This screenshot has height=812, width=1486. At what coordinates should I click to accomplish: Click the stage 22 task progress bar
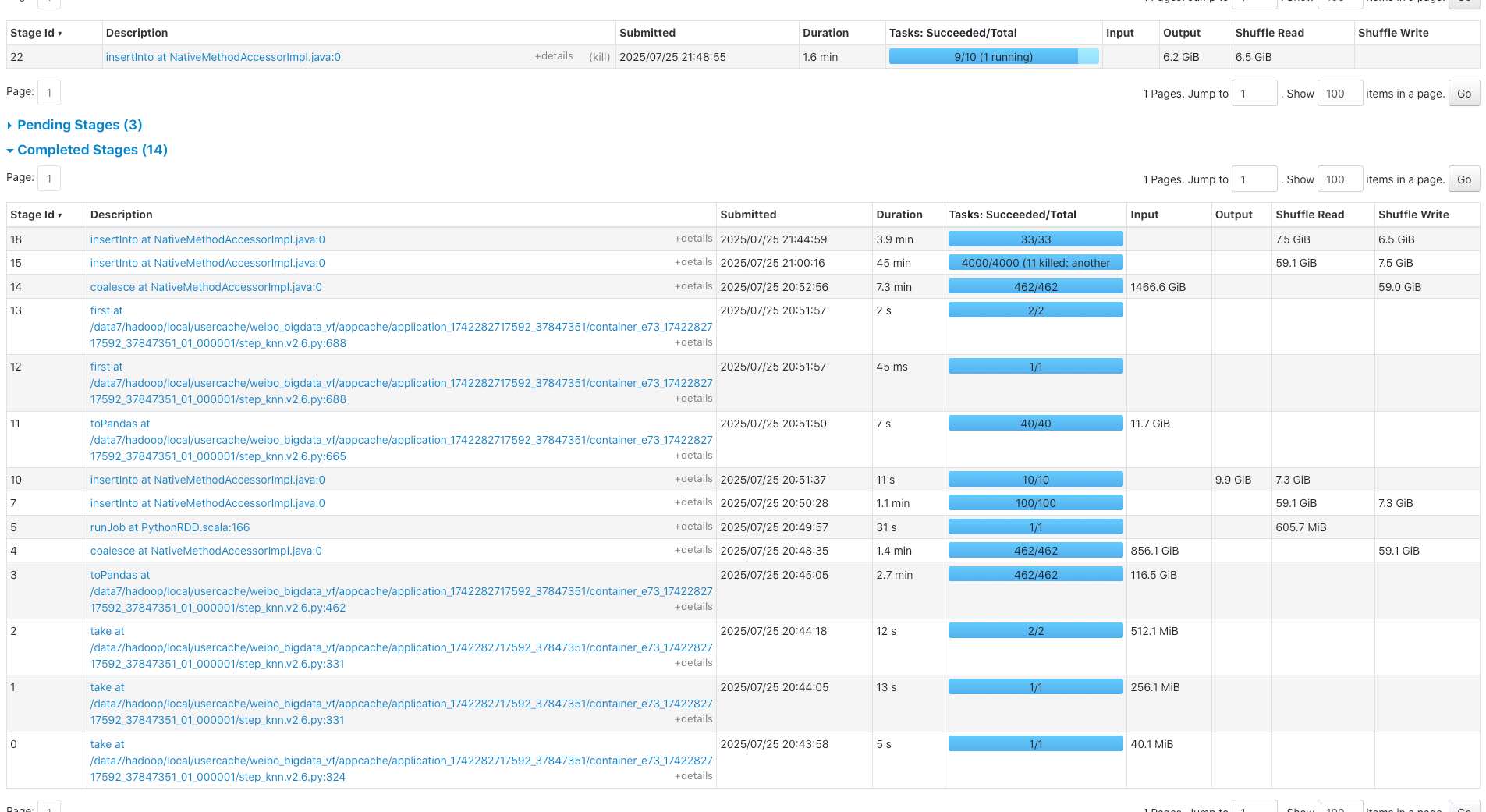[x=993, y=57]
